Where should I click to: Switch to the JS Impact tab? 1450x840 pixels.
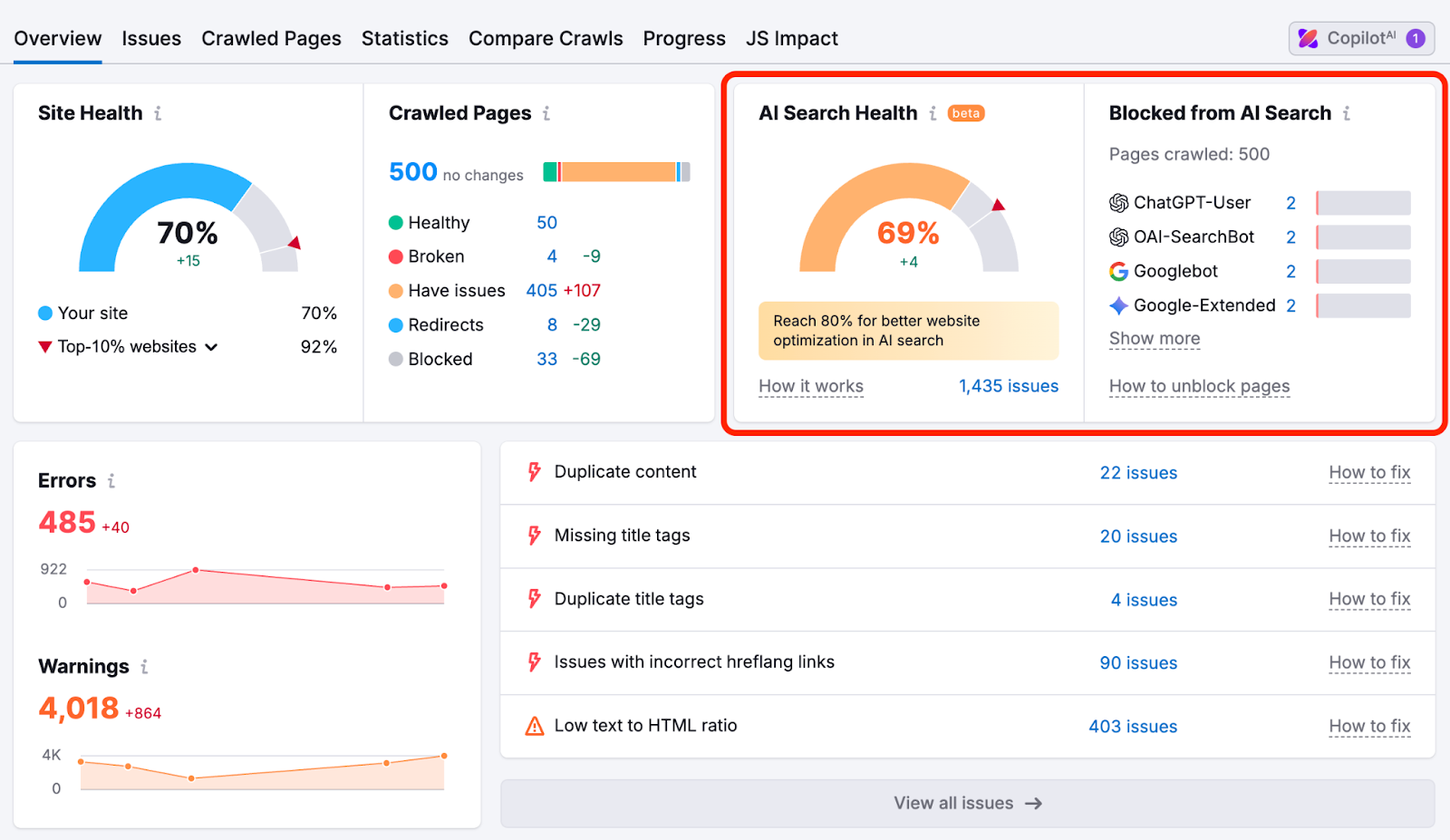[791, 38]
